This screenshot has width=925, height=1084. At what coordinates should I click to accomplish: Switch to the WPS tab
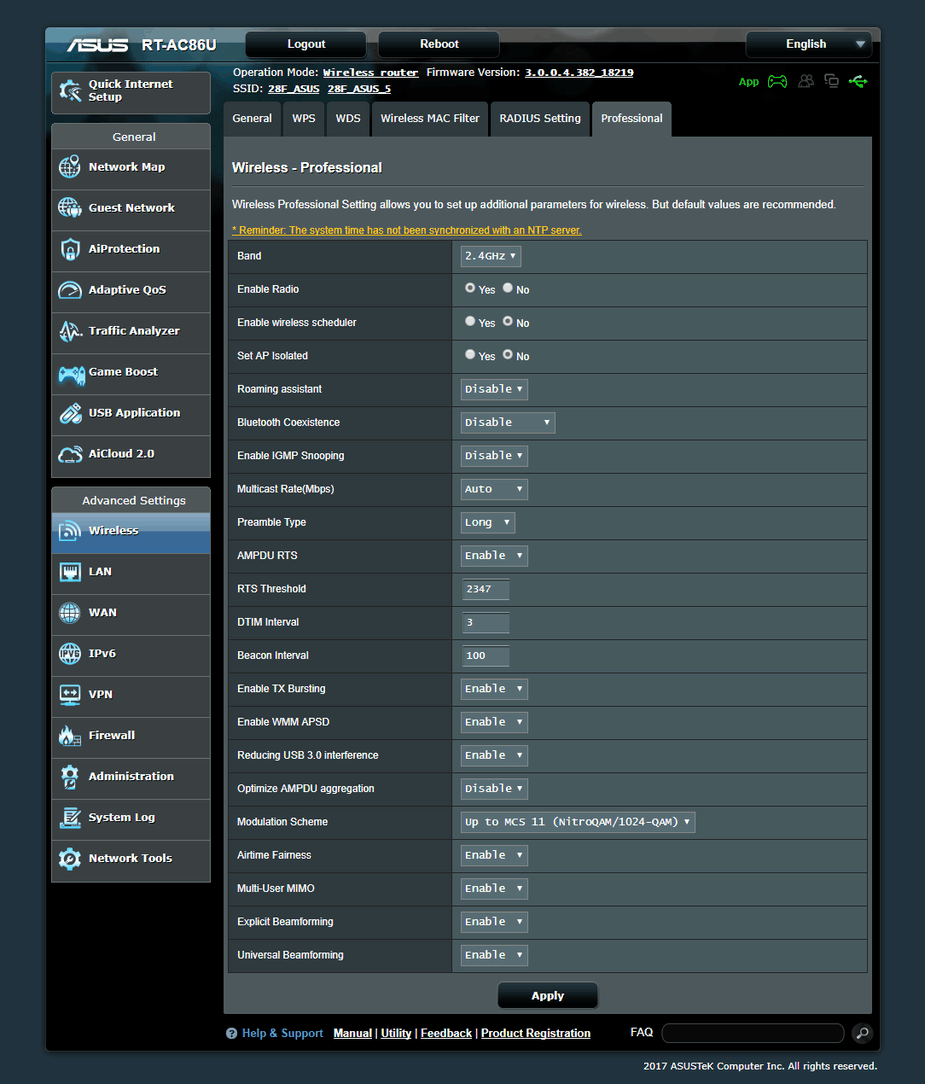tap(303, 118)
